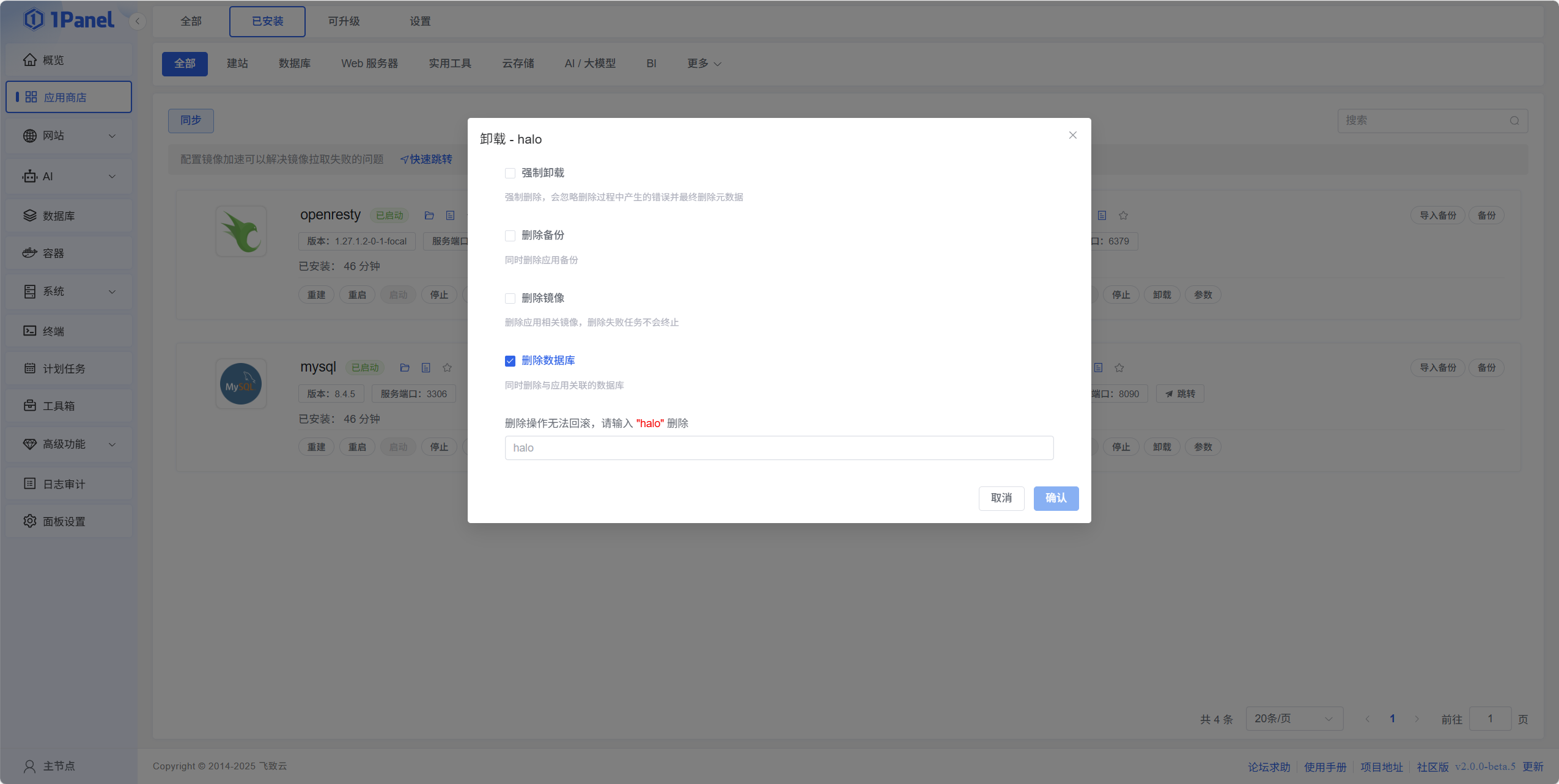Click the 主节点 user icon
The image size is (1559, 784).
[29, 766]
